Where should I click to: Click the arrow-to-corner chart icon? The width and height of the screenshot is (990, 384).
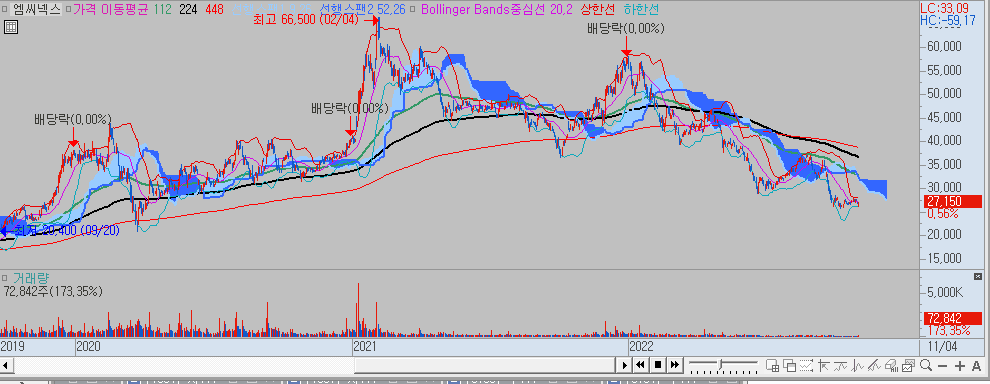(823, 365)
